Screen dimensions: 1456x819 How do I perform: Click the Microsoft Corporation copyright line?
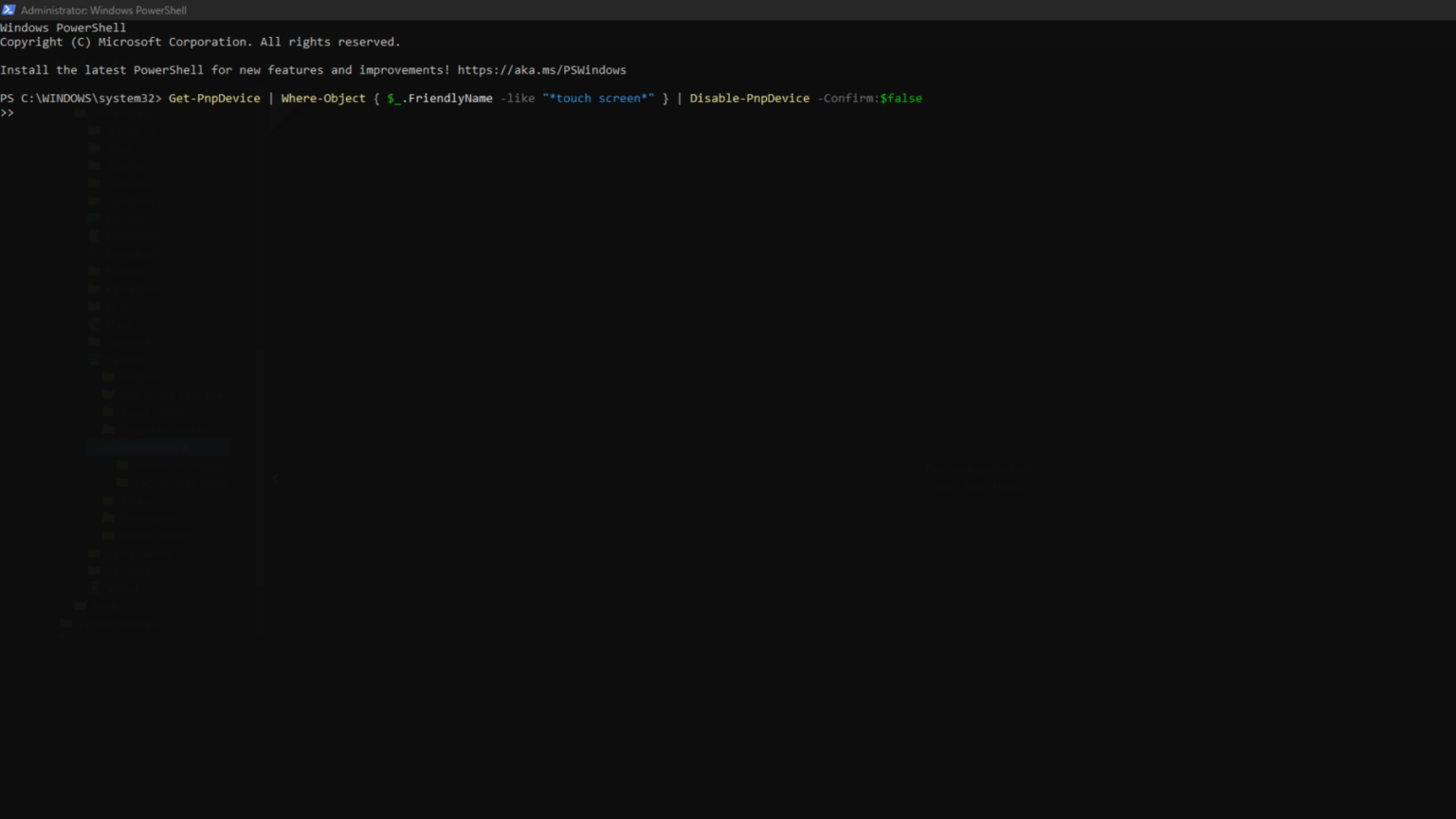200,42
